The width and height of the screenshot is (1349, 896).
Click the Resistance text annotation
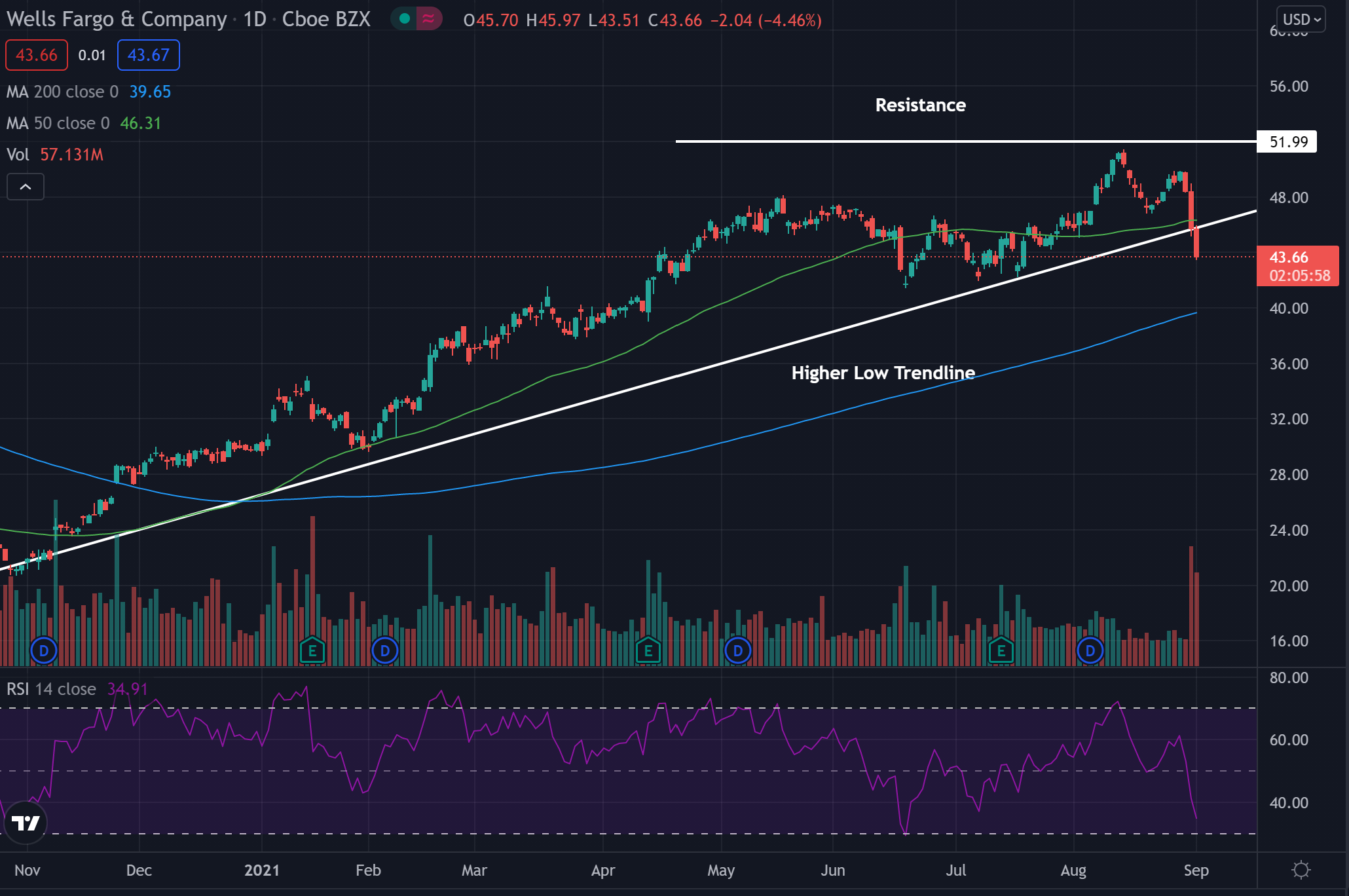[920, 105]
